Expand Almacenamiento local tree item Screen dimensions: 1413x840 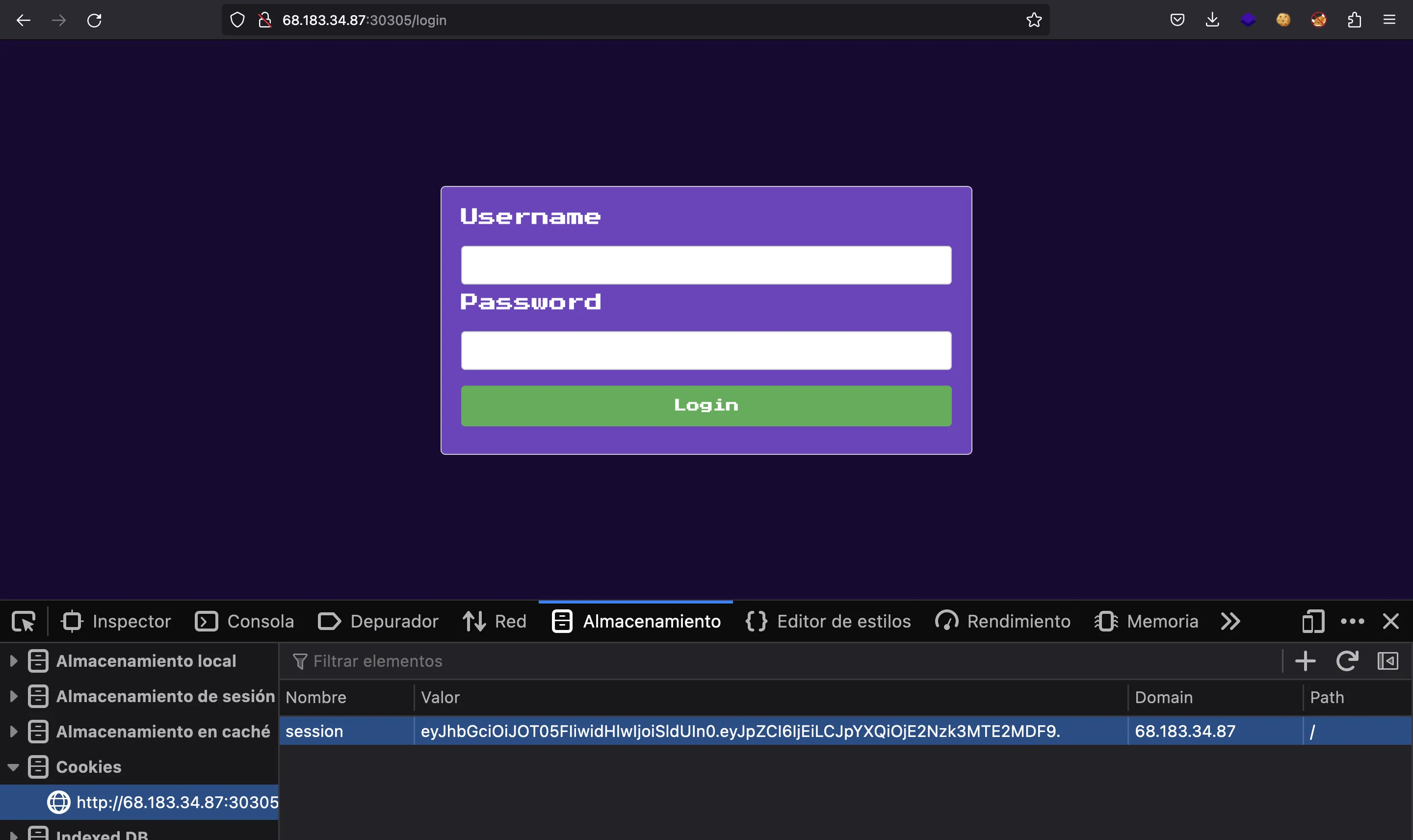click(14, 660)
